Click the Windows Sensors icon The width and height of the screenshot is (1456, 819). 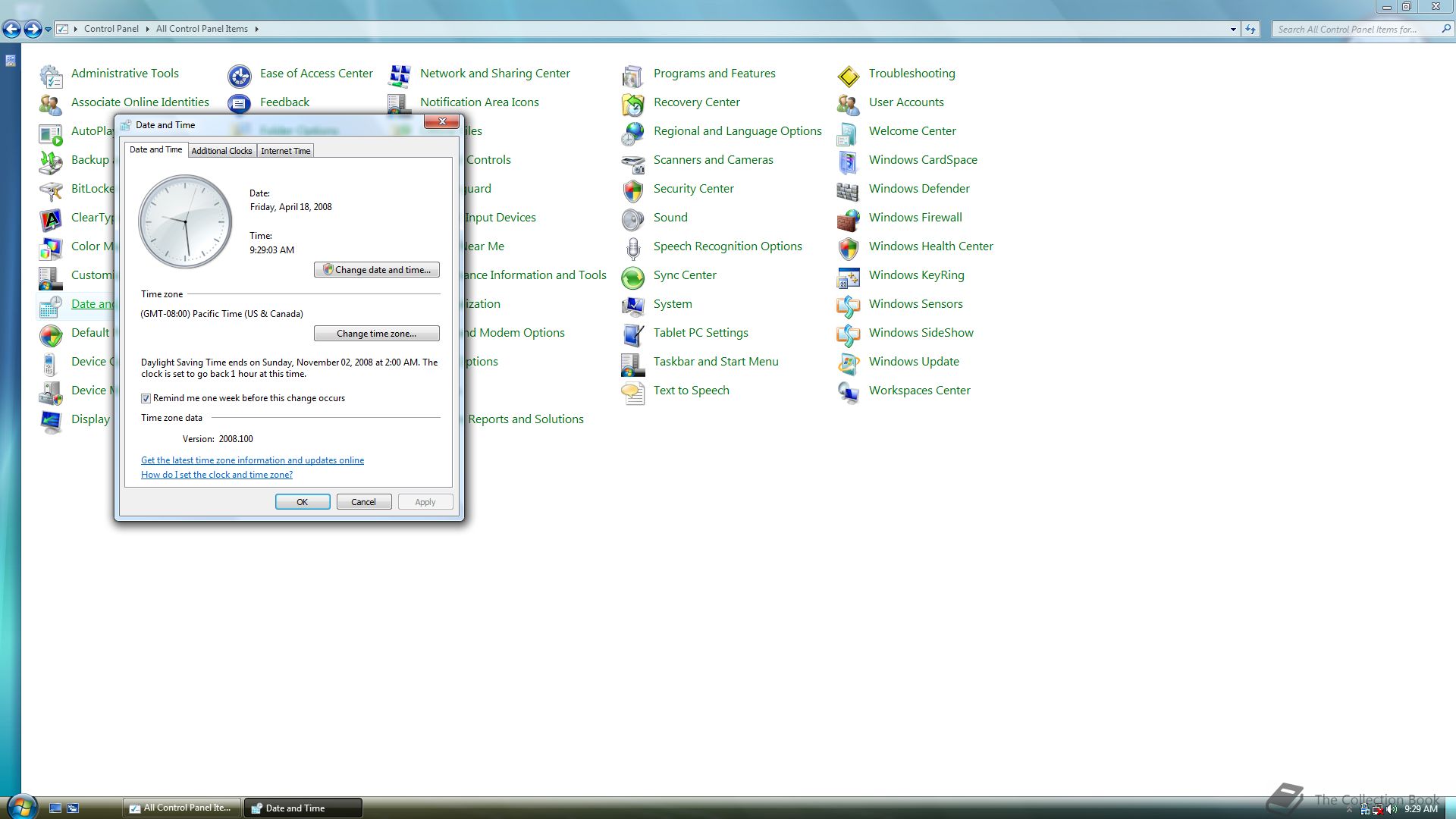(x=849, y=306)
